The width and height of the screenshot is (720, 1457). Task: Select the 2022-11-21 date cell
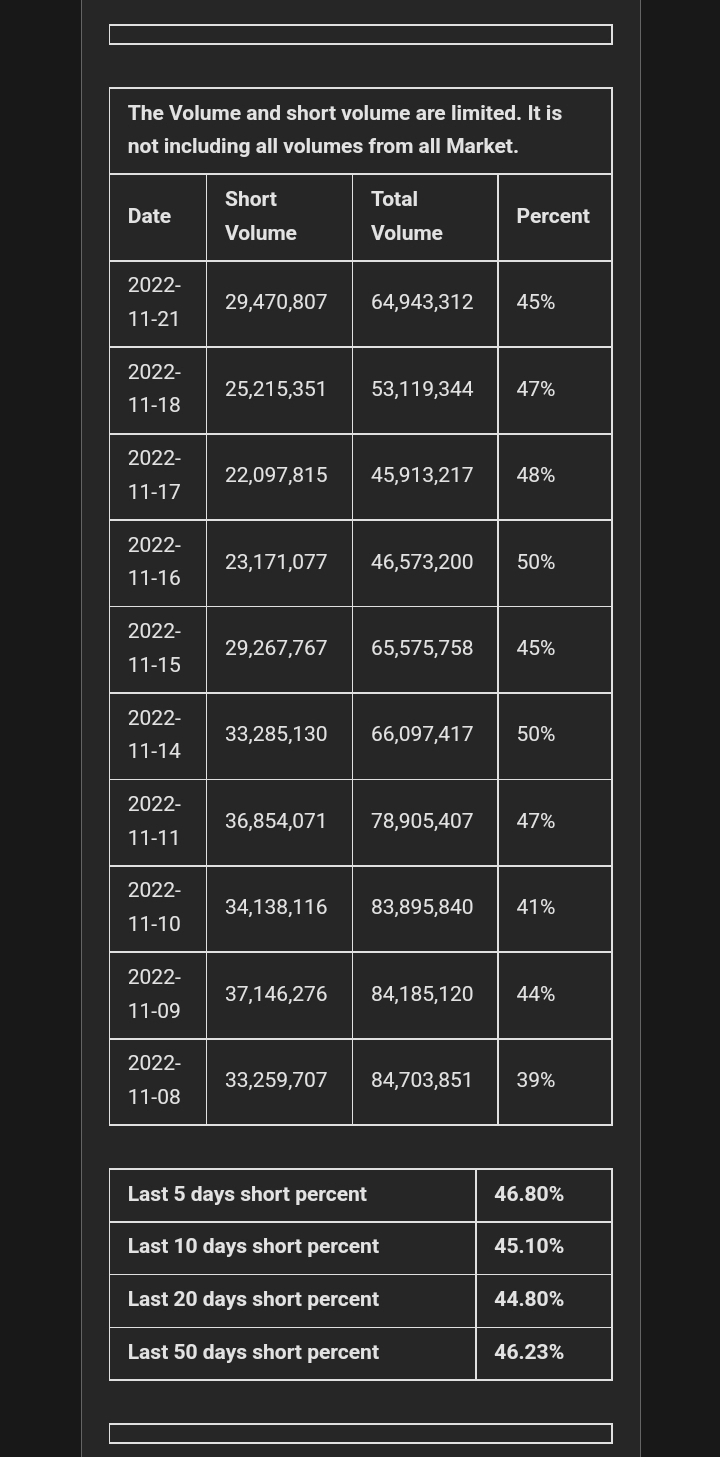pos(158,304)
